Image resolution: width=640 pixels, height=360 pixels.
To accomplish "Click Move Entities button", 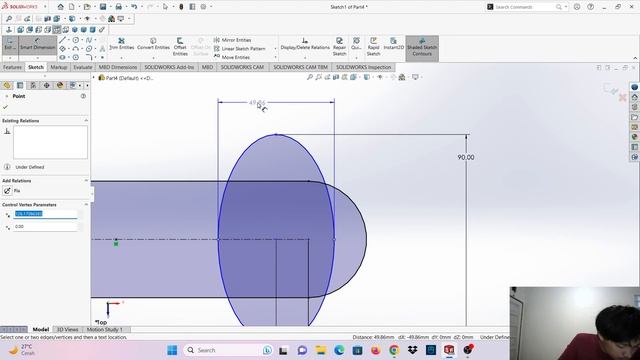I will [x=232, y=57].
